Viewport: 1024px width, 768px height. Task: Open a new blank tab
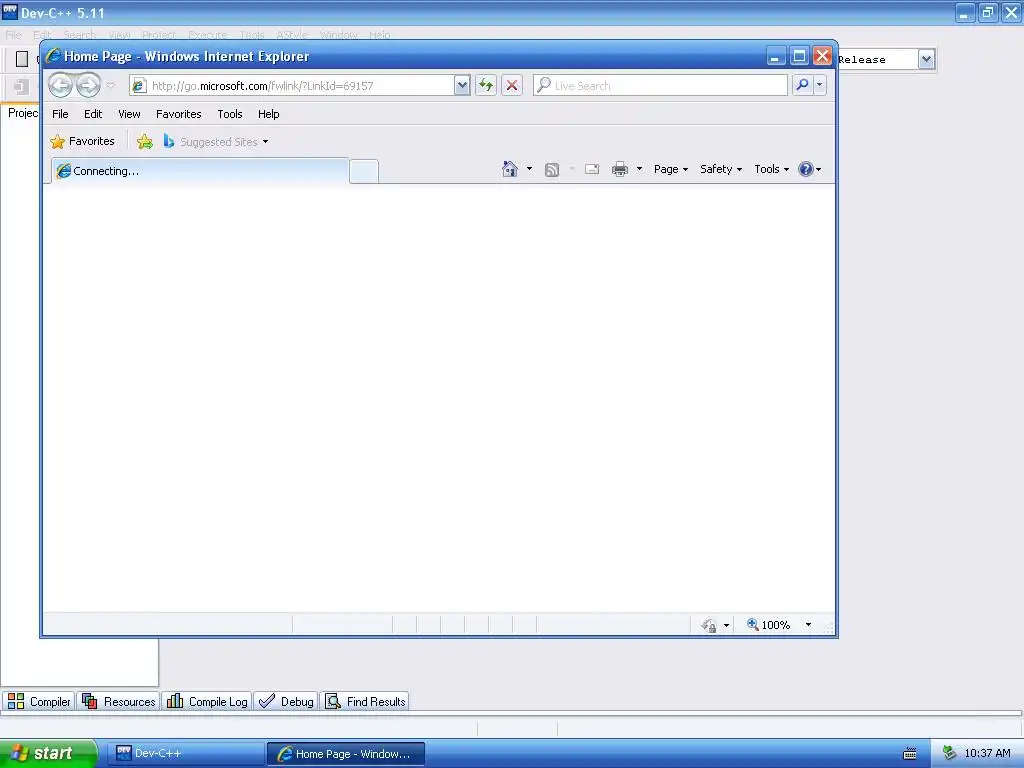[364, 171]
